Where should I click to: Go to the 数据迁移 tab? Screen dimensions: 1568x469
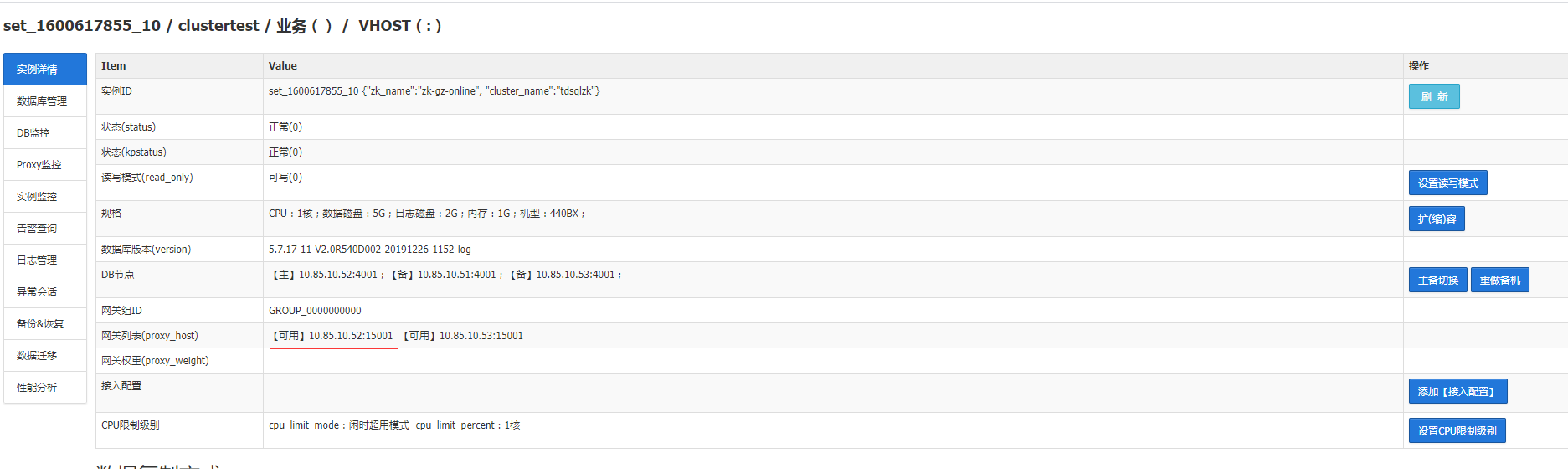pos(45,356)
